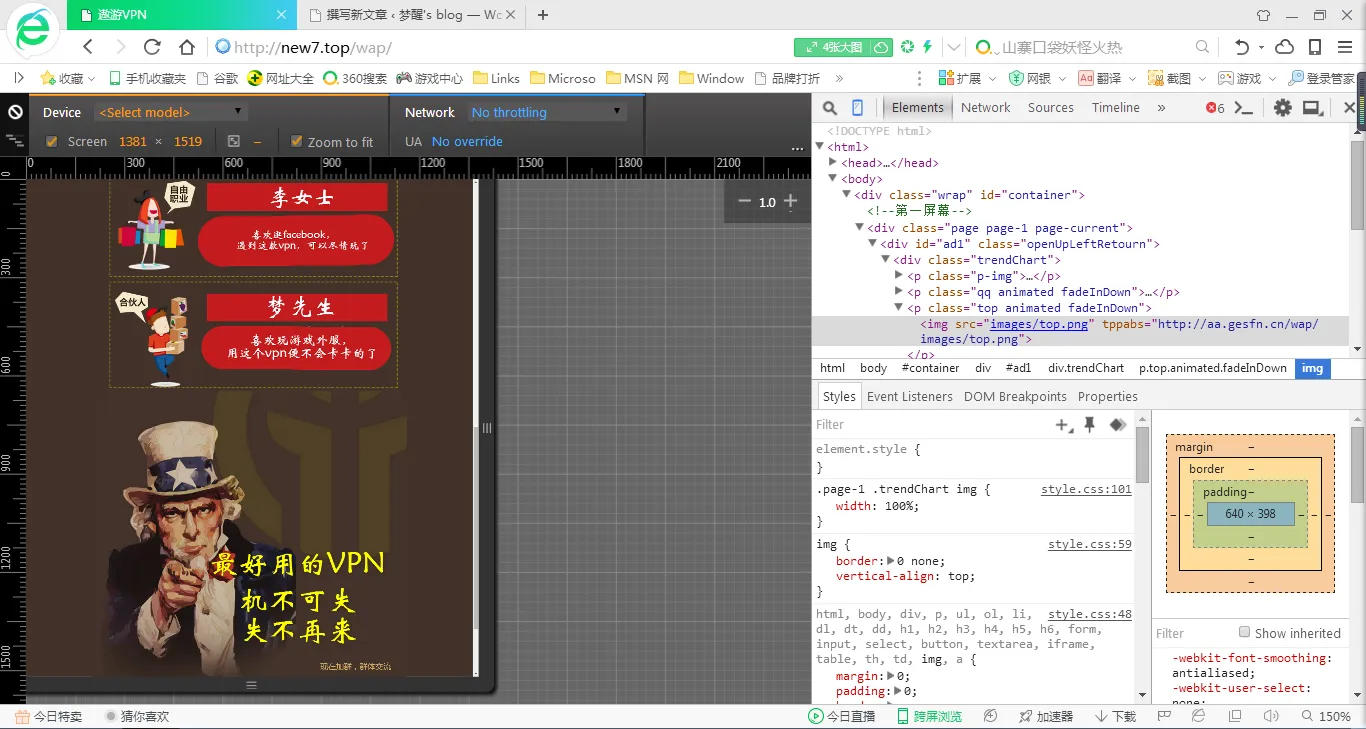Click the animations diamond icon in Styles
Screen dimensions: 1366x729
[1118, 425]
